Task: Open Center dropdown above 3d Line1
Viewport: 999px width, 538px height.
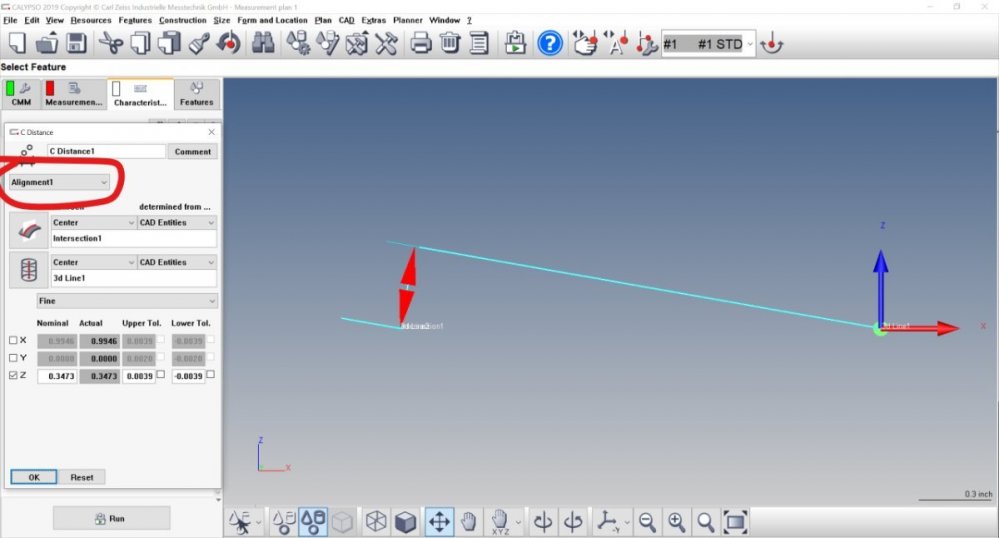Action: pos(94,262)
